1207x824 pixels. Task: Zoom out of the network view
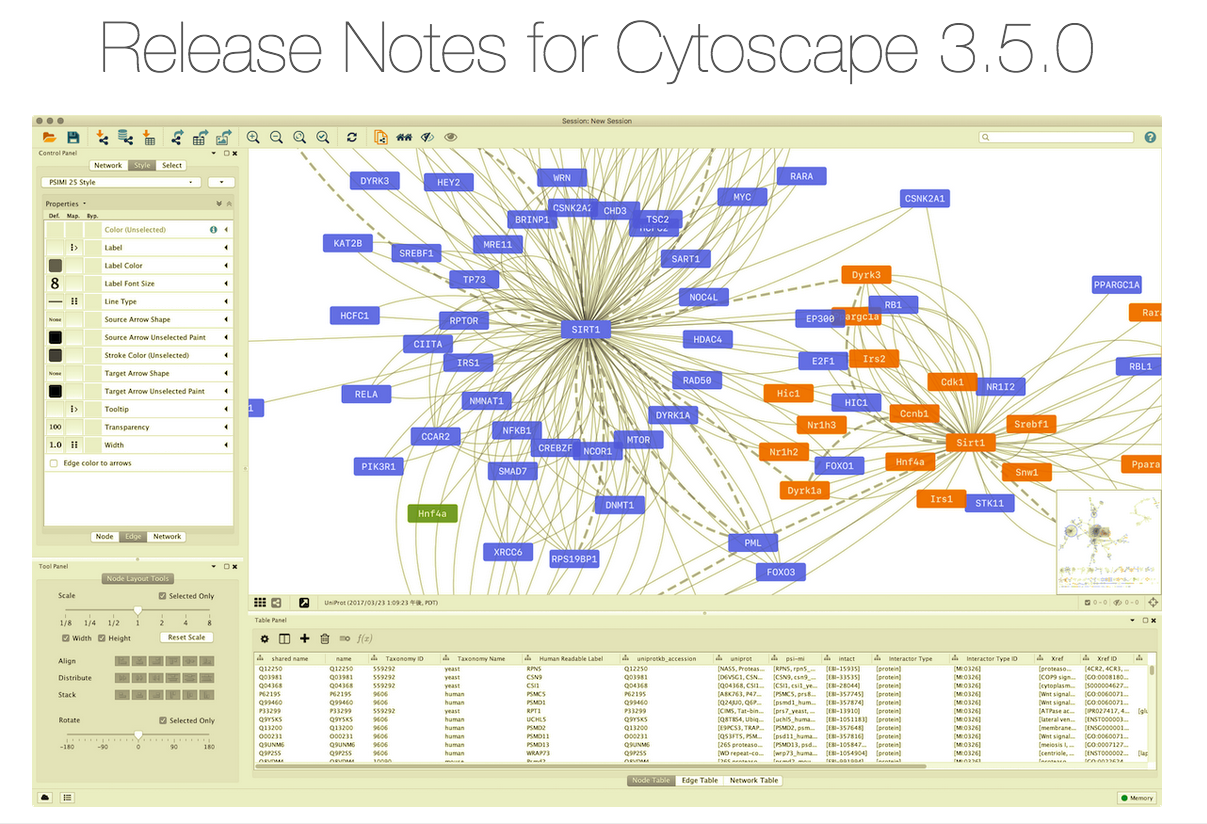pyautogui.click(x=276, y=137)
